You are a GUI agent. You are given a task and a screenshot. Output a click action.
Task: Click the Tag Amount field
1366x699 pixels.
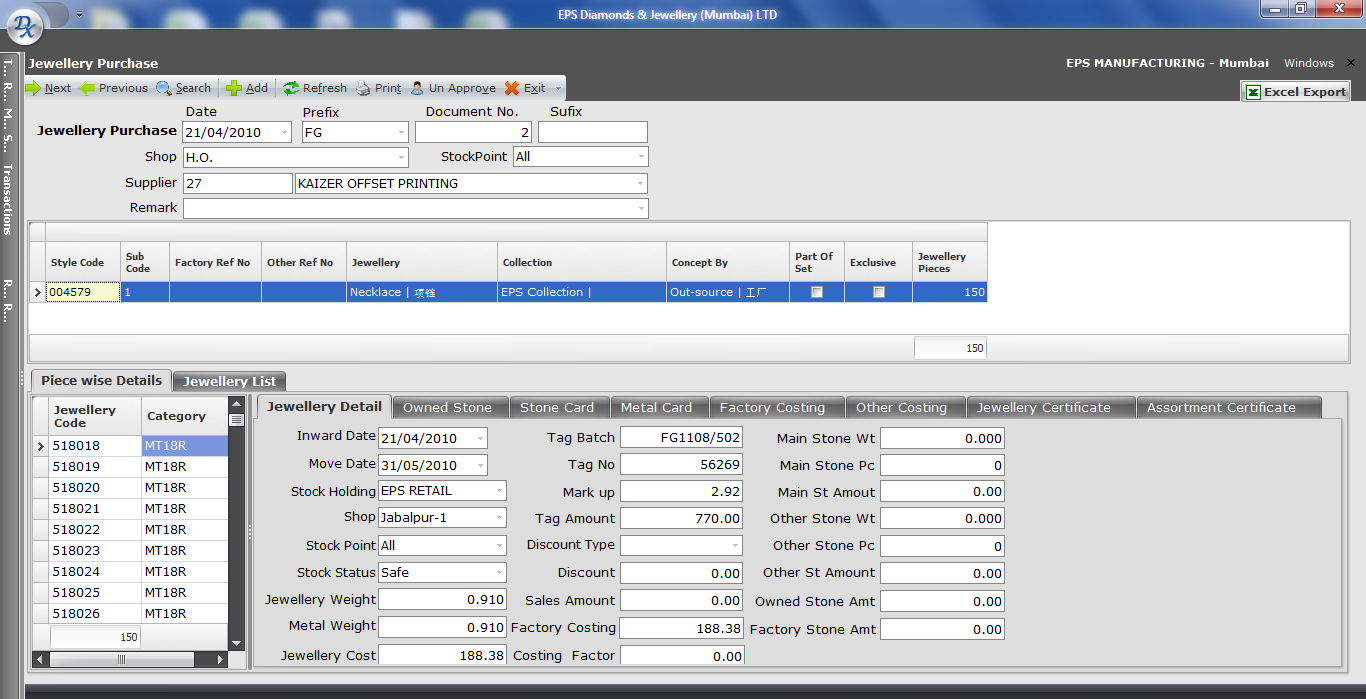pos(682,519)
